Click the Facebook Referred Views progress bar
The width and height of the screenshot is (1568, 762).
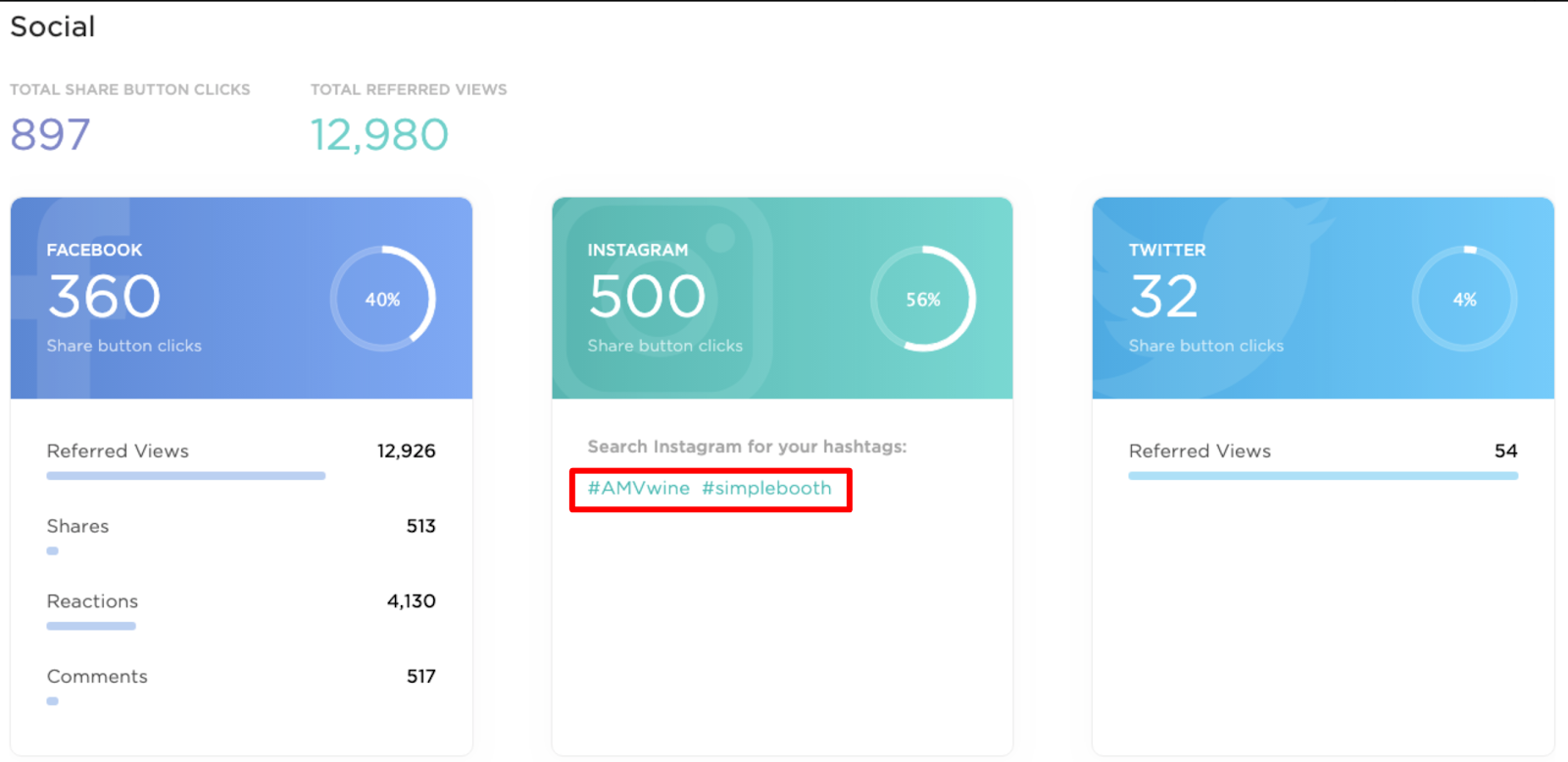pyautogui.click(x=186, y=476)
